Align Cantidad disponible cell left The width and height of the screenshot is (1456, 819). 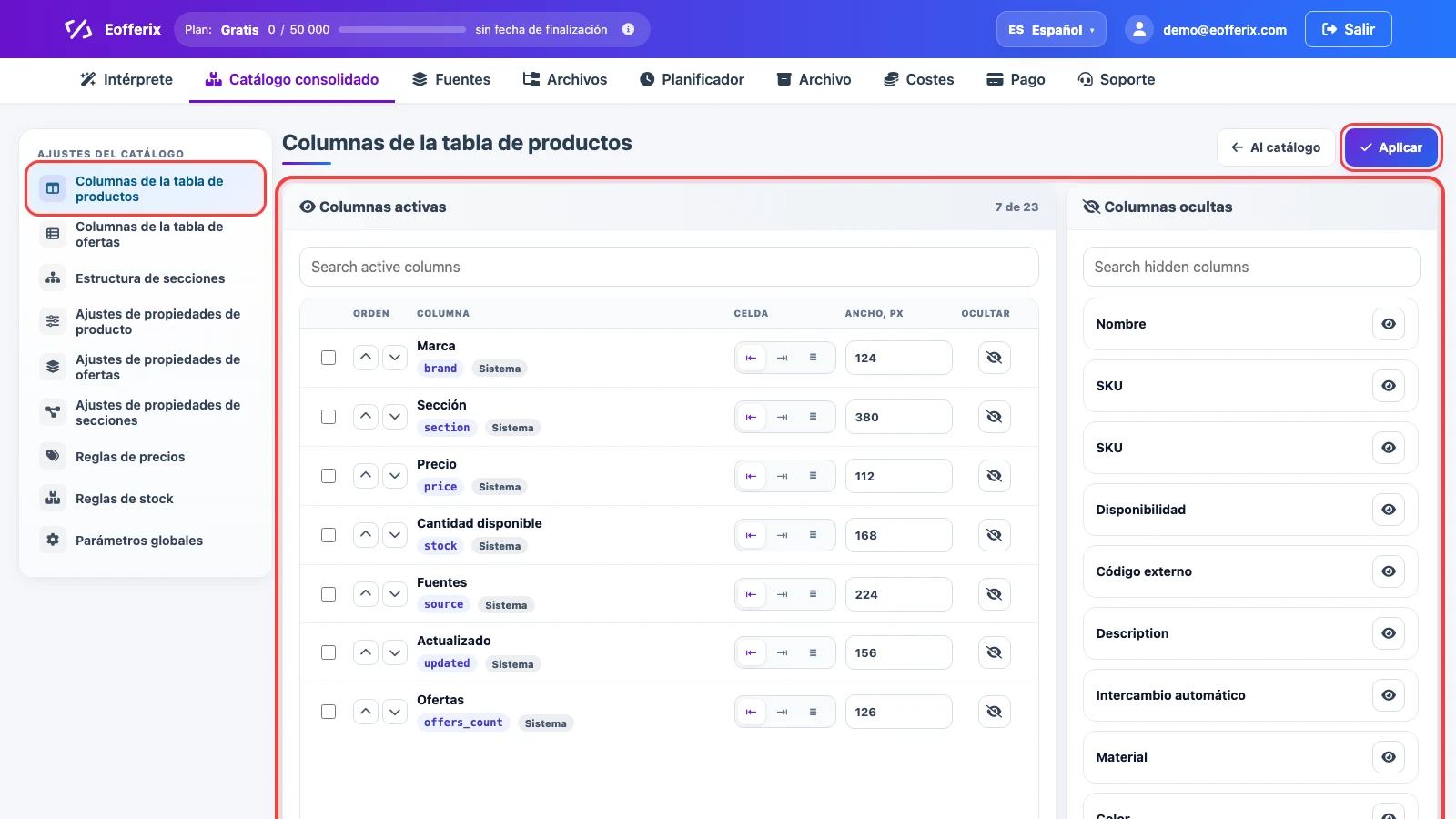tap(751, 535)
